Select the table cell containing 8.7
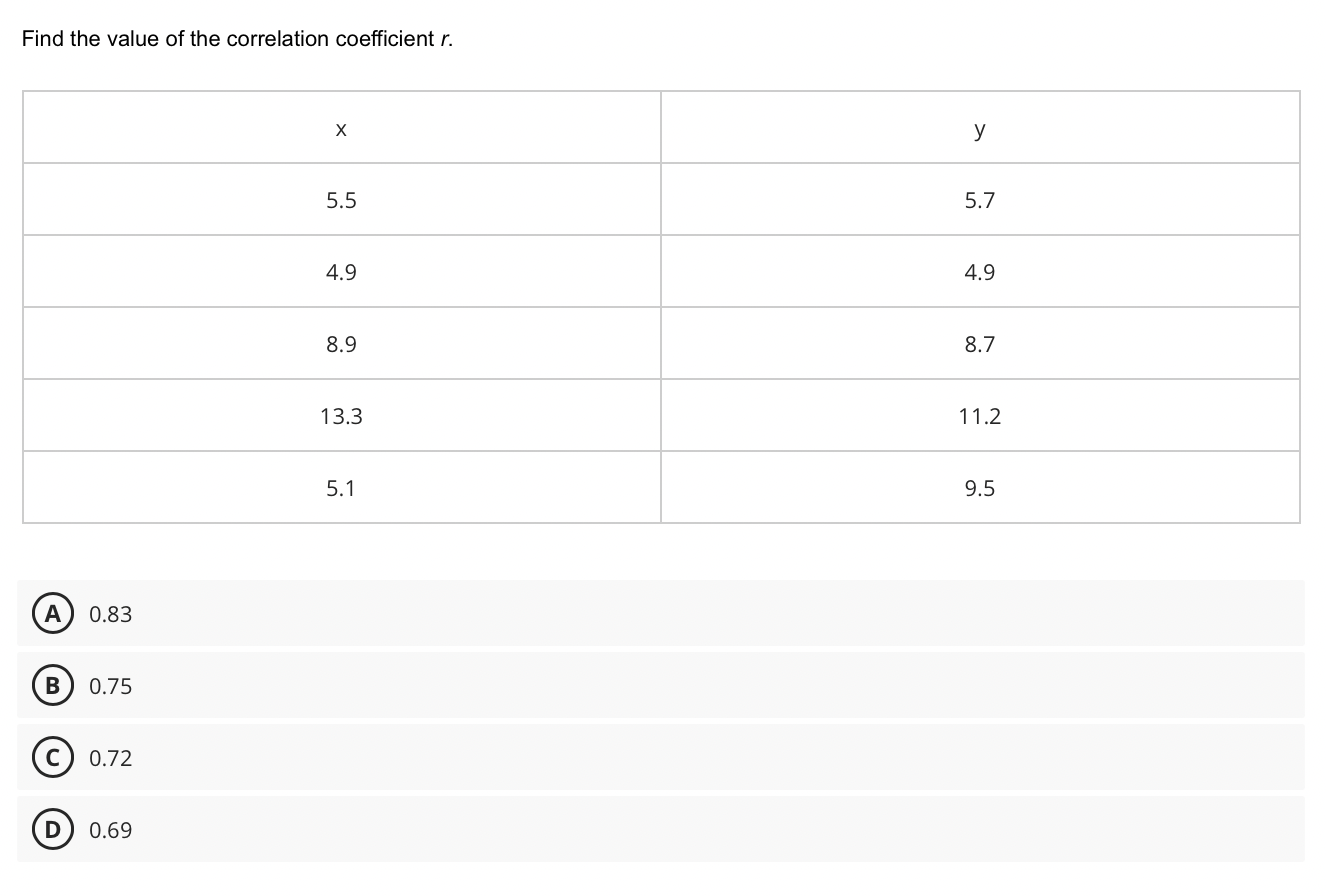The width and height of the screenshot is (1326, 896). (x=979, y=344)
